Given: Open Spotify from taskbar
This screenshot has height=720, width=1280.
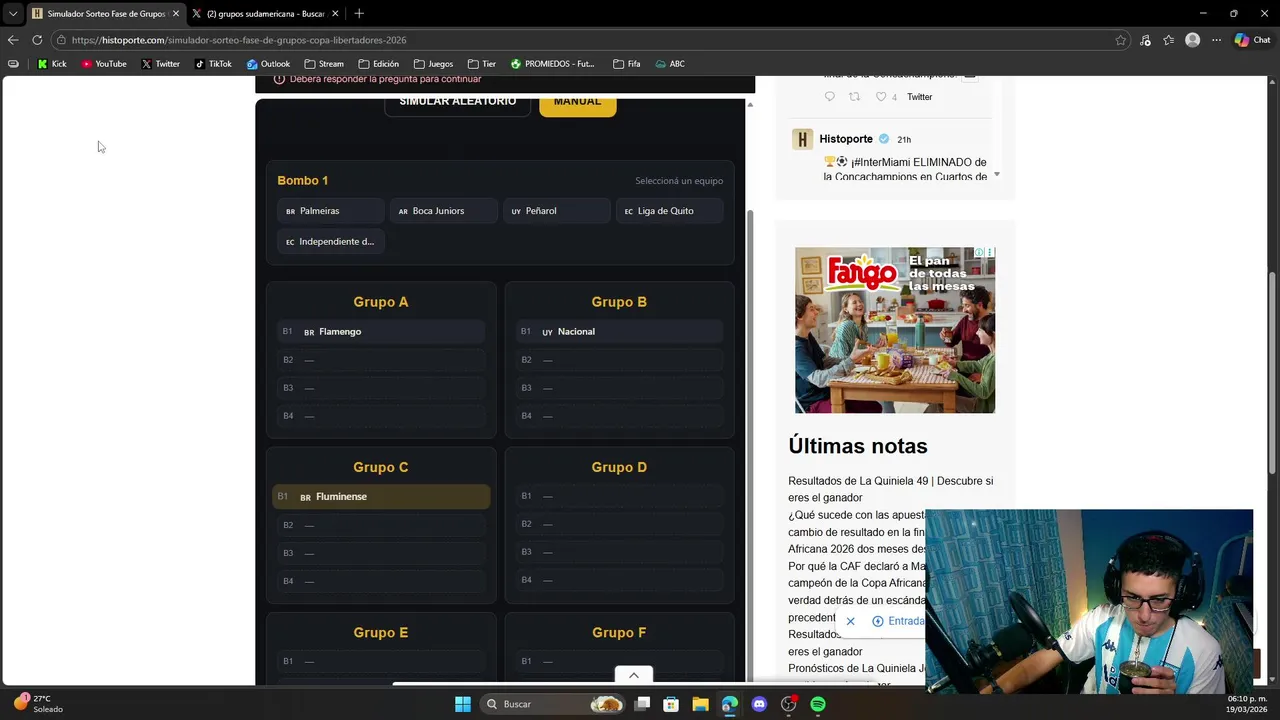Looking at the screenshot, I should click(x=818, y=704).
